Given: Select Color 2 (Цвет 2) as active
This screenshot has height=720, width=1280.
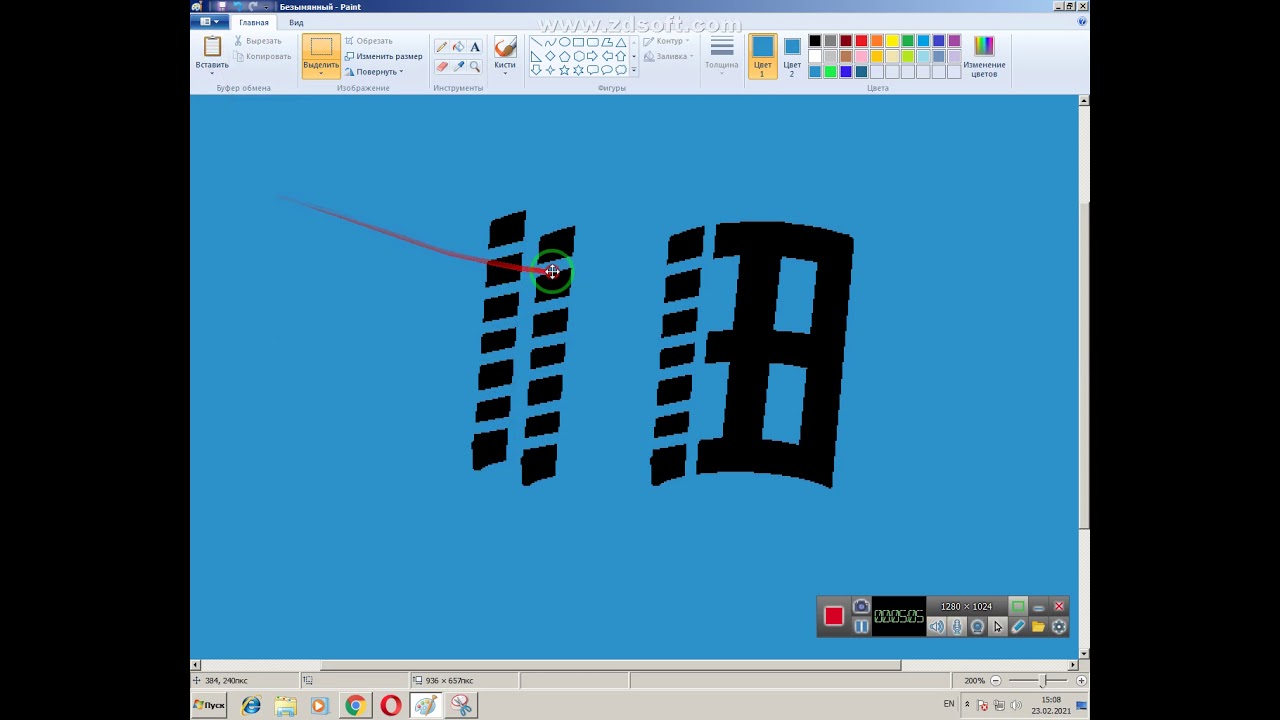Looking at the screenshot, I should coord(792,56).
